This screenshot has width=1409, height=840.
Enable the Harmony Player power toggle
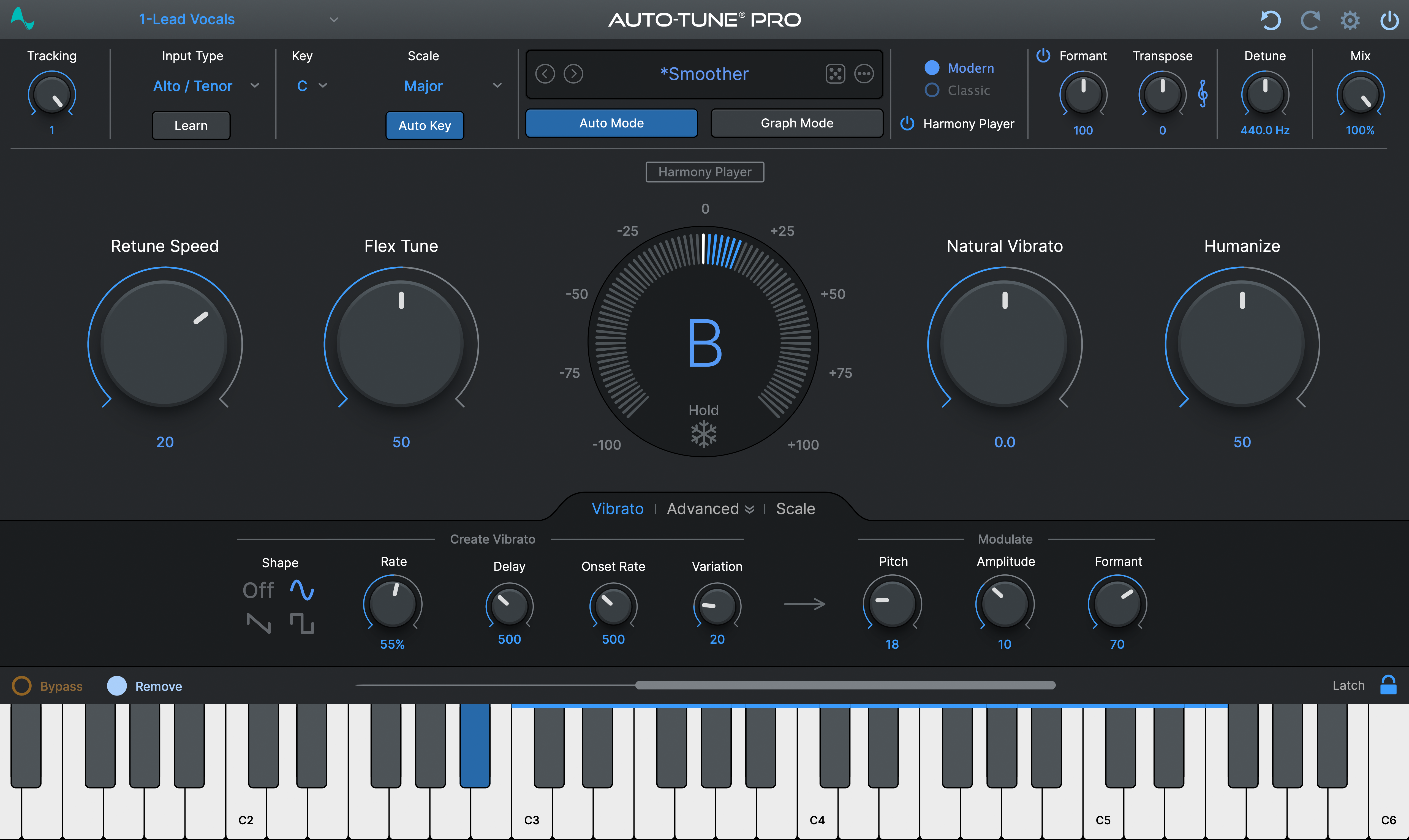[x=907, y=123]
